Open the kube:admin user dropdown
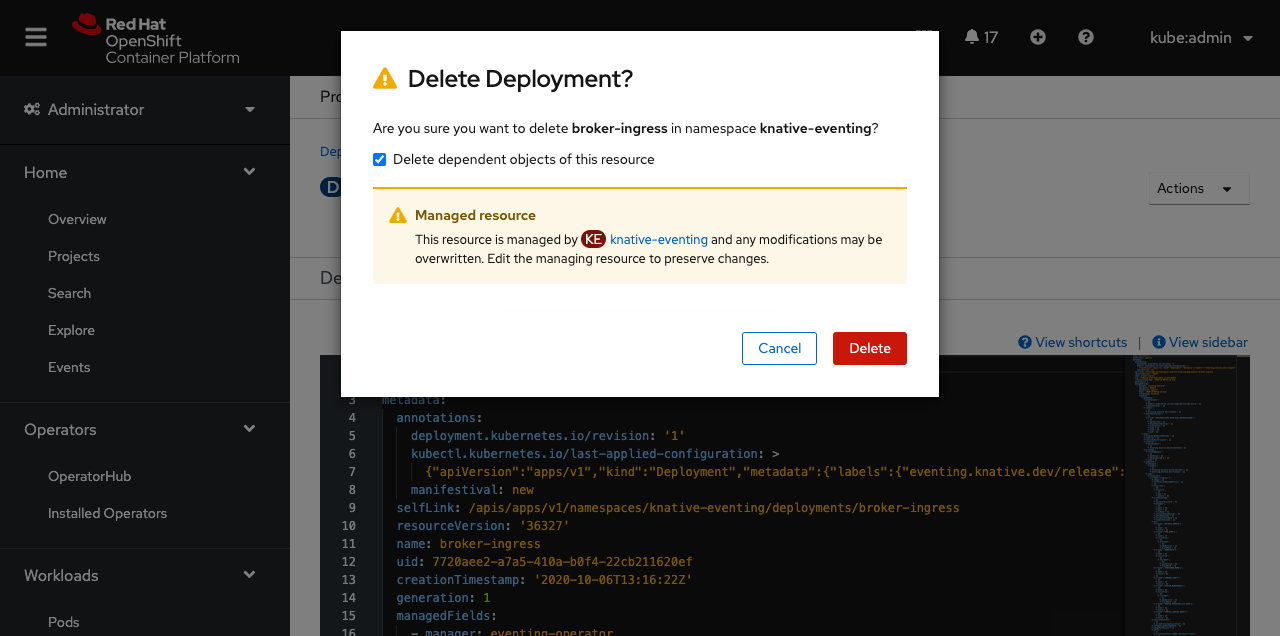 coord(1201,38)
